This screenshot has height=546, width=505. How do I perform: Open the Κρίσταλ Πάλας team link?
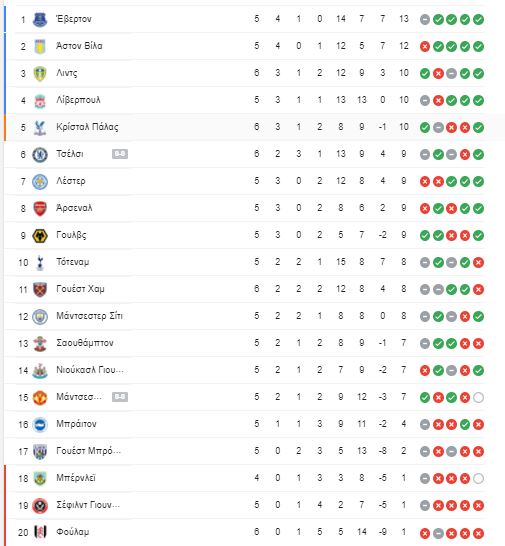[x=87, y=127]
